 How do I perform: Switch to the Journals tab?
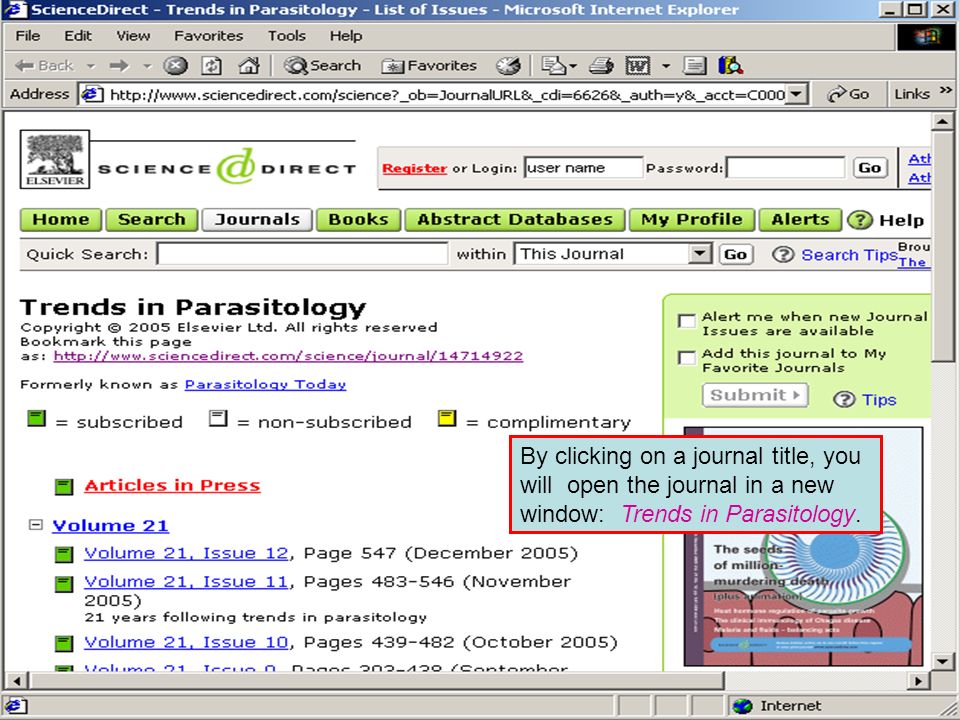pos(257,220)
